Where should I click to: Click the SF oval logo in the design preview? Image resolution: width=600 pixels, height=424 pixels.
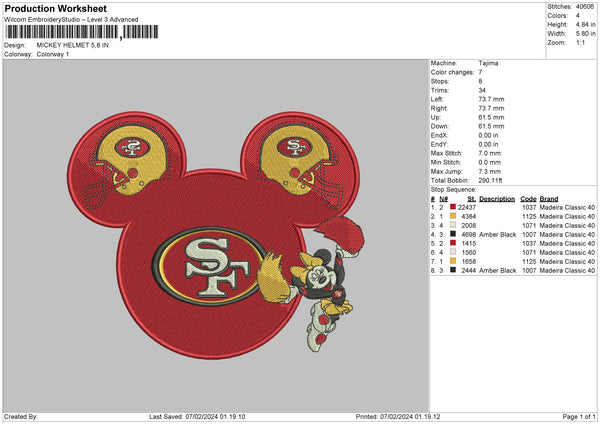[x=210, y=267]
